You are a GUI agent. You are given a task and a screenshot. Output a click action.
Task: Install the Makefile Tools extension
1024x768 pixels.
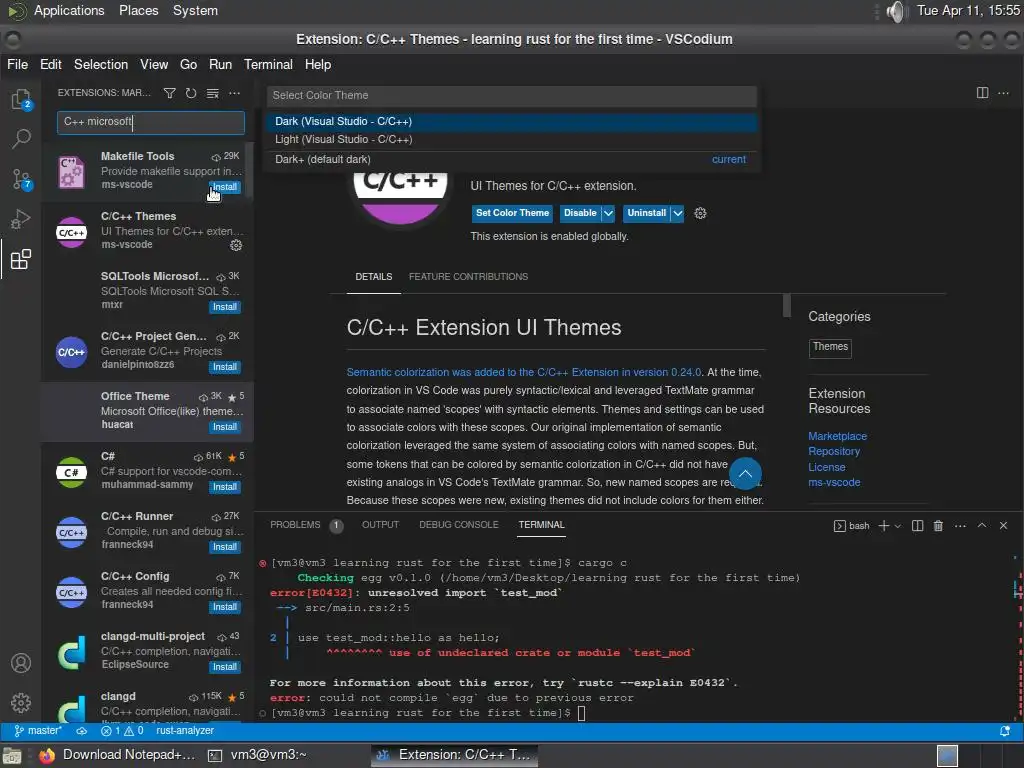[225, 187]
